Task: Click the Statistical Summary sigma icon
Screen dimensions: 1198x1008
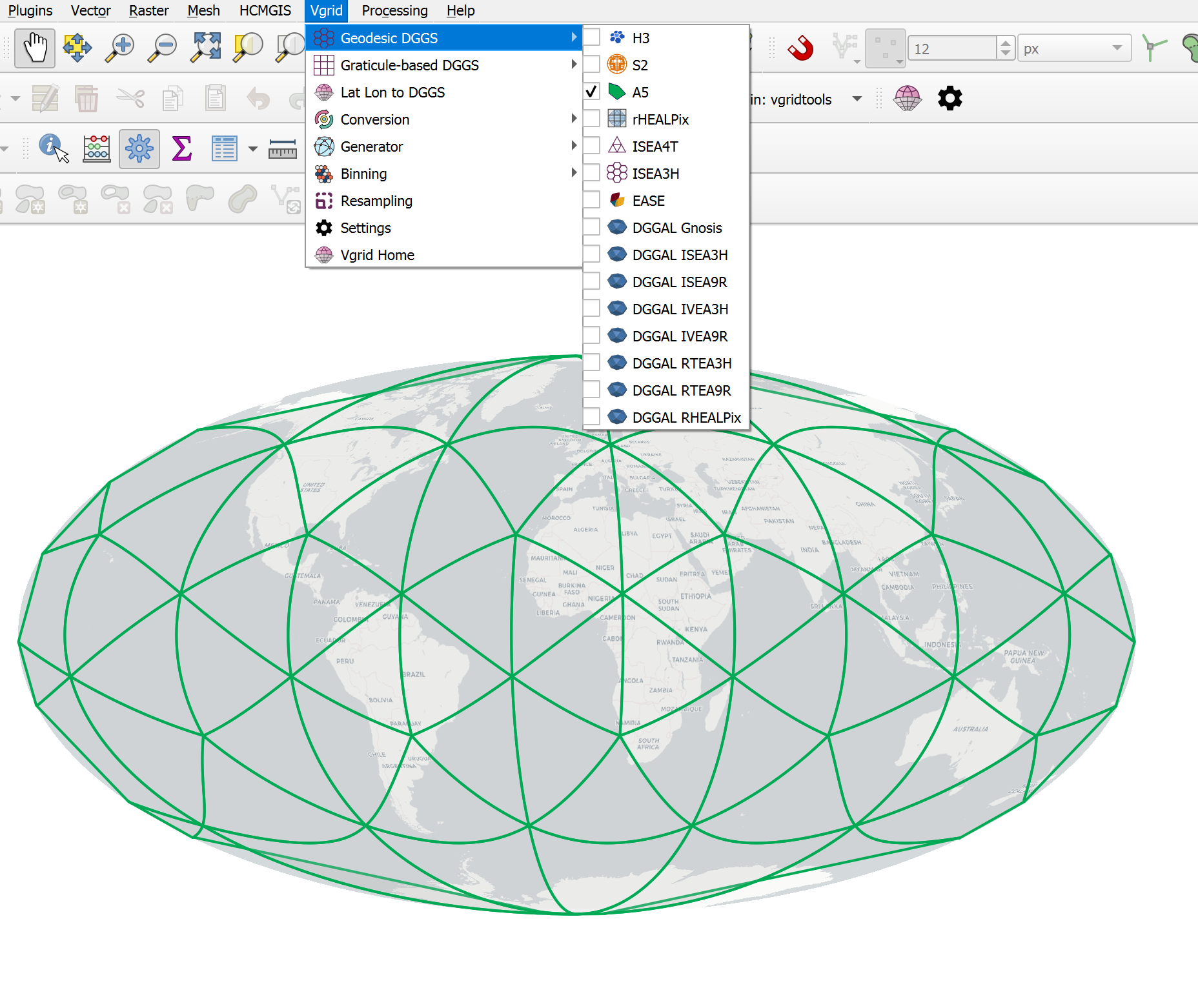Action: [x=182, y=148]
